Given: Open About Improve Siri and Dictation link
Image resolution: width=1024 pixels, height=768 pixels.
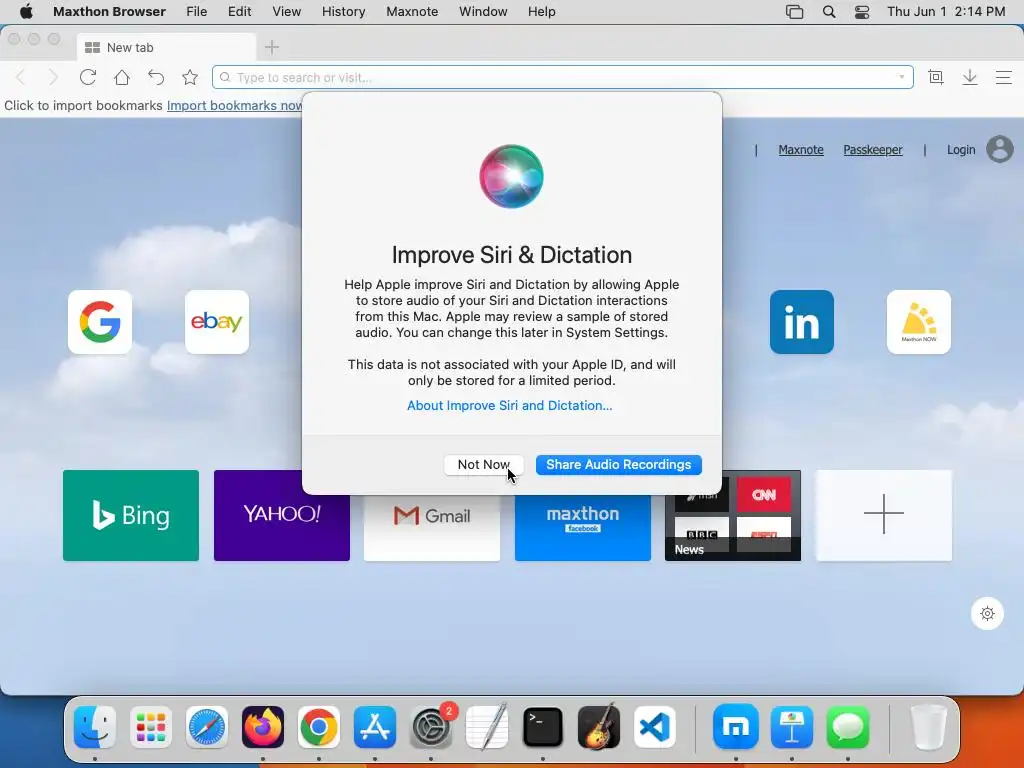Looking at the screenshot, I should pyautogui.click(x=509, y=406).
